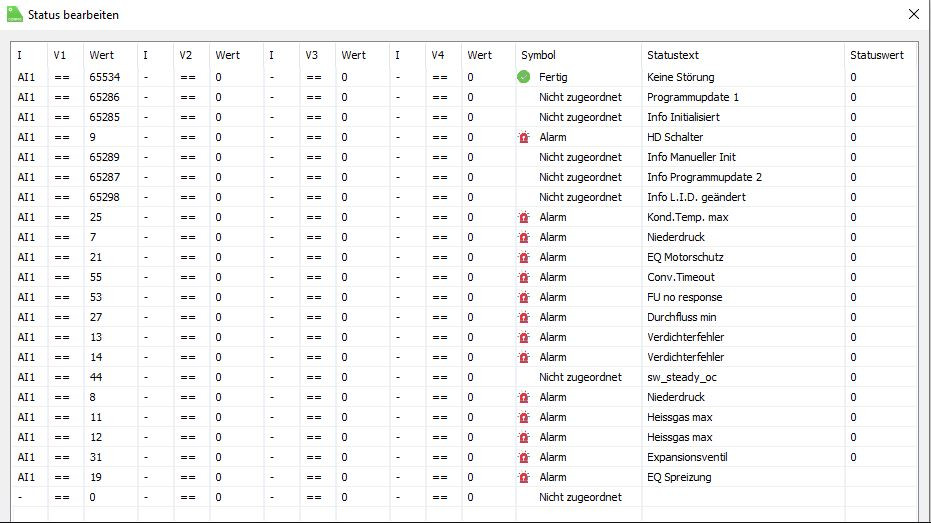Select the Expansionsventil status text
931x523 pixels.
(x=687, y=458)
